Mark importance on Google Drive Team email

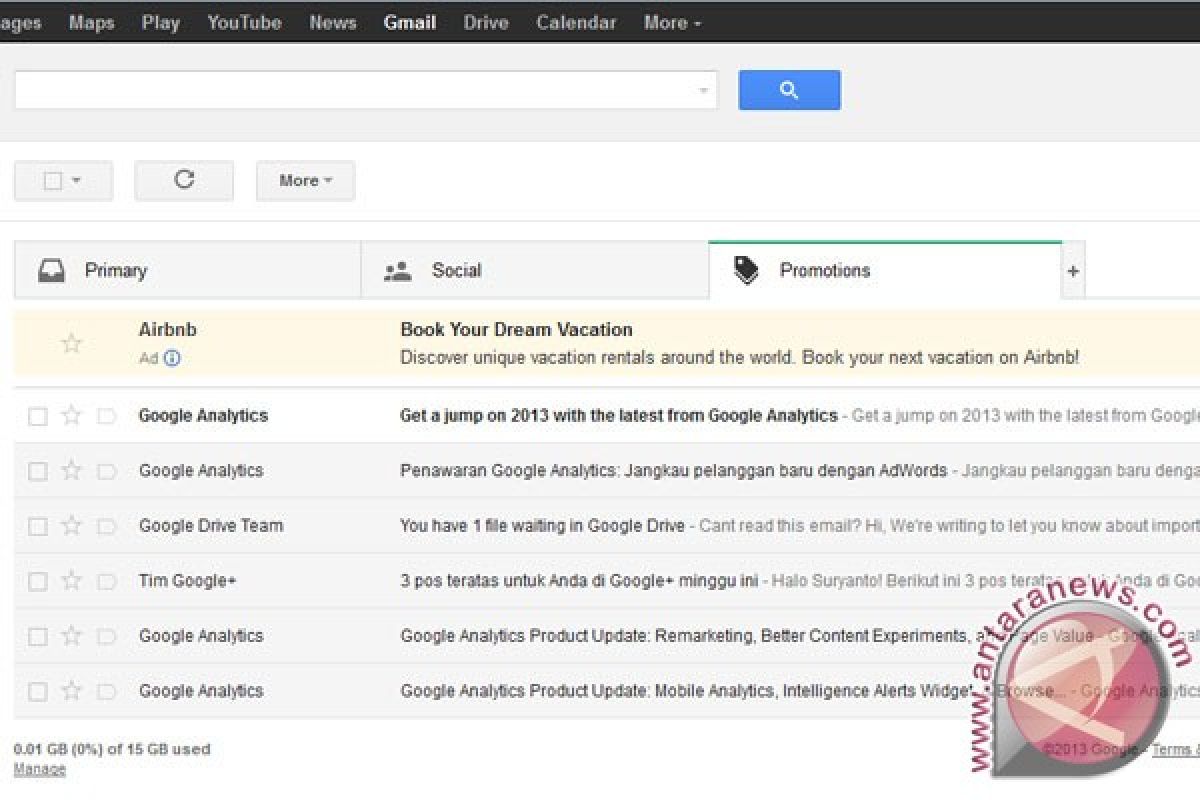click(106, 526)
